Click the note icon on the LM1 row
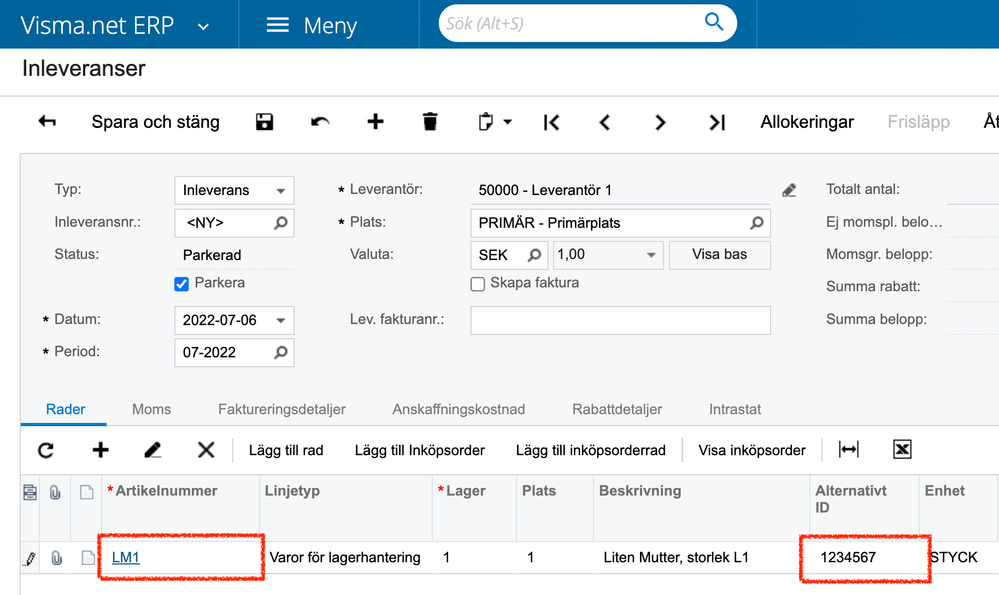The height and width of the screenshot is (595, 999). (88, 558)
